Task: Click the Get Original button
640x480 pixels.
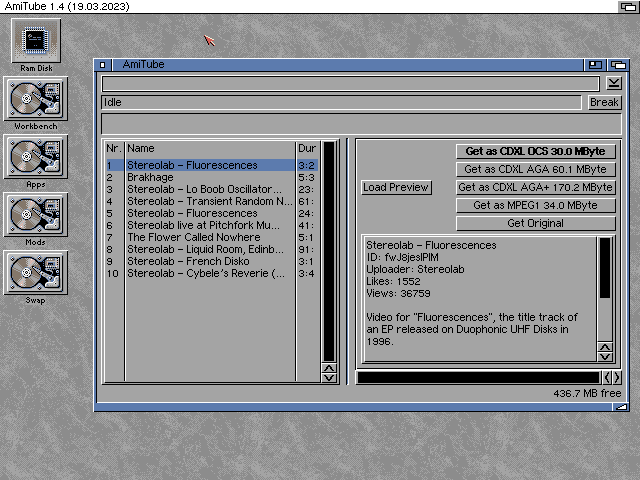Action: 536,223
